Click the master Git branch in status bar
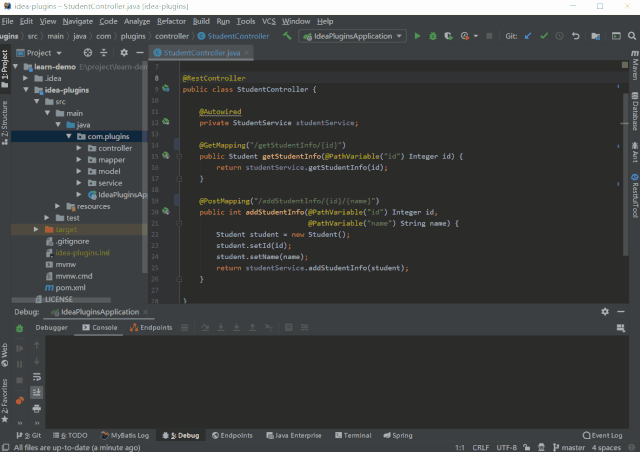Screen dimensions: 640x452 573,447
